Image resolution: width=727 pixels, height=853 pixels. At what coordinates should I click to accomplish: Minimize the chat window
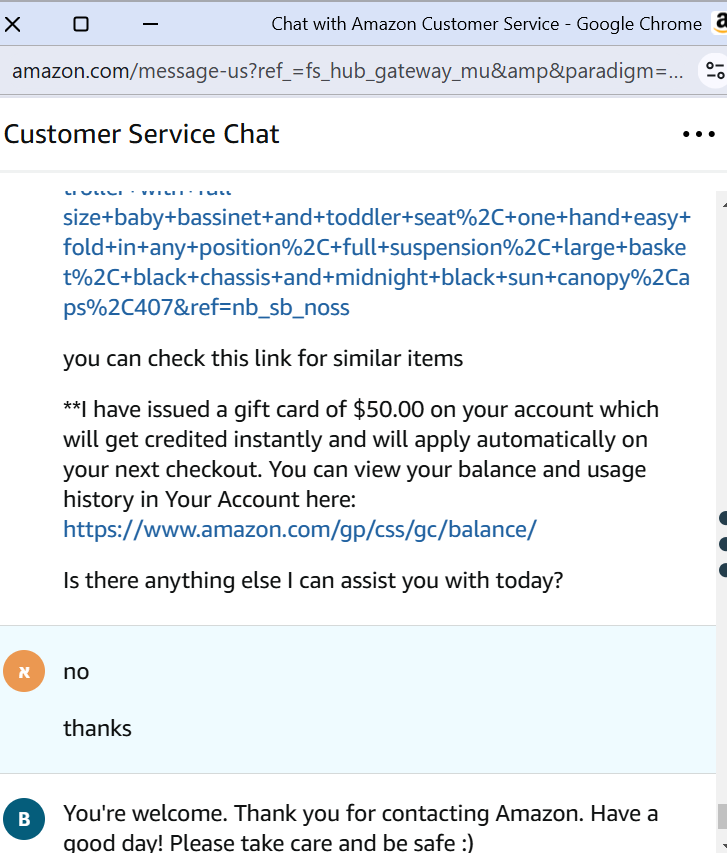(x=151, y=24)
